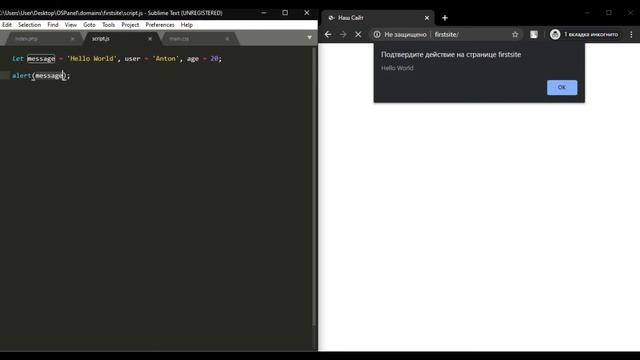Image resolution: width=640 pixels, height=360 pixels.
Task: Go forward in the Chrome browser
Action: click(343, 35)
